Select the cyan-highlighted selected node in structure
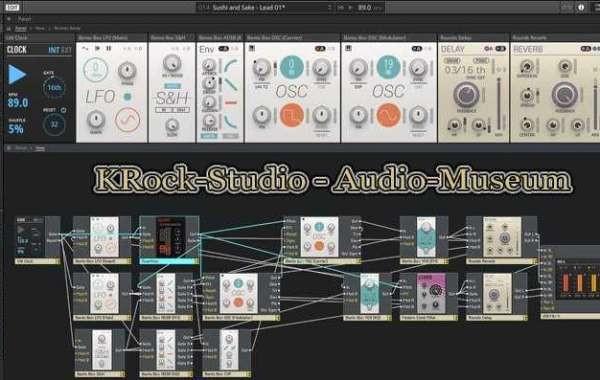Viewport: 600px width, 380px height. point(170,240)
